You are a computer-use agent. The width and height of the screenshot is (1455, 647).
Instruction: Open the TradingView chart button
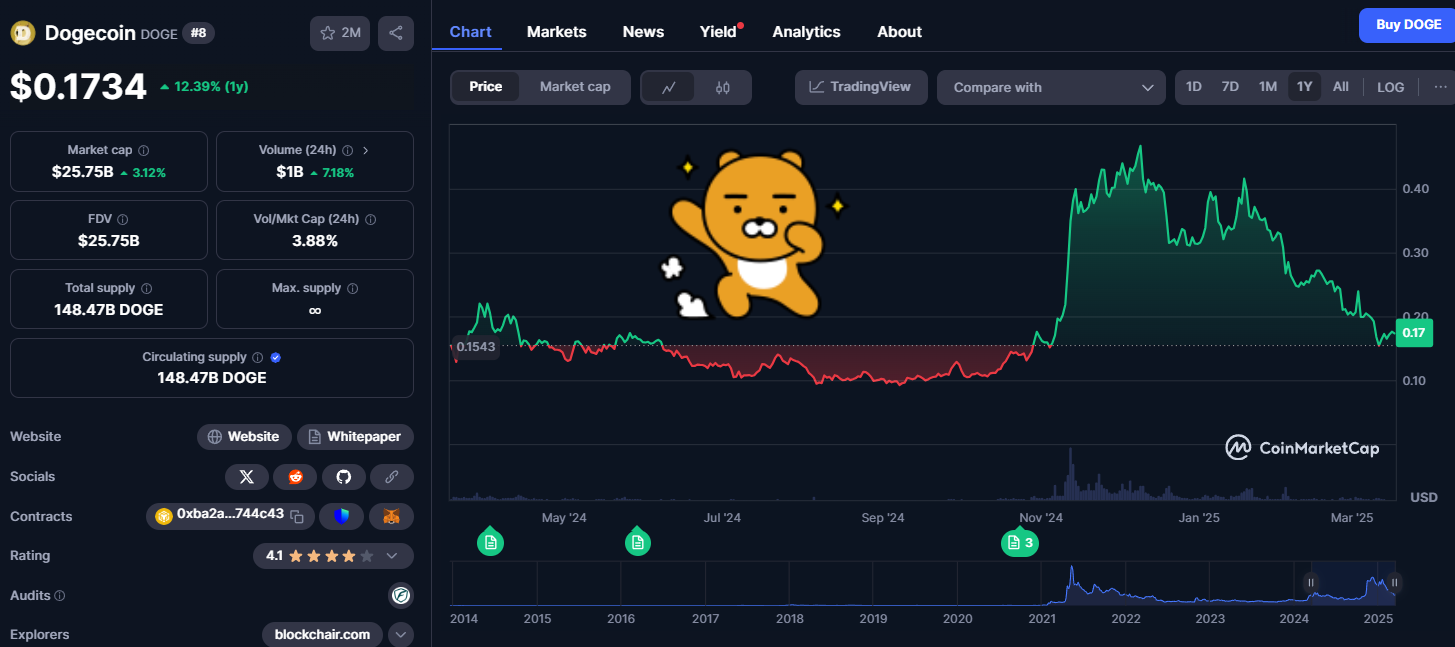861,87
